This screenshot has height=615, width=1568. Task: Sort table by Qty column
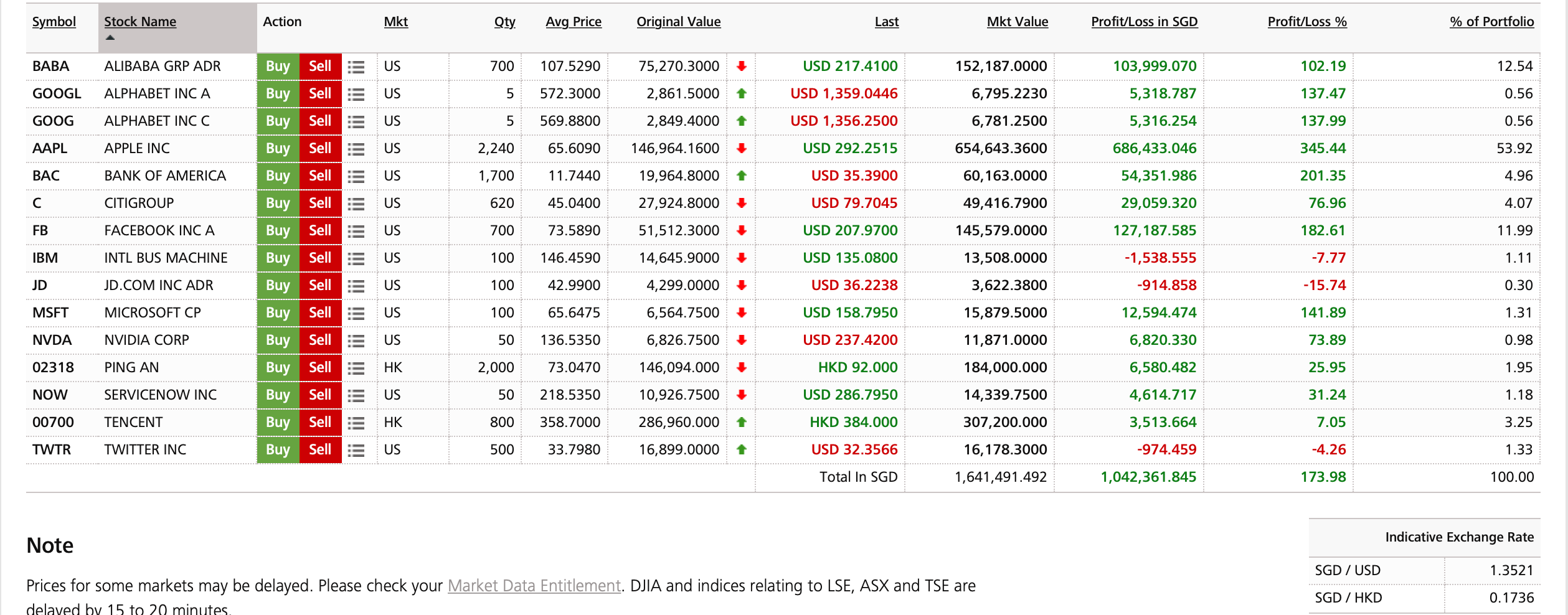(x=504, y=22)
